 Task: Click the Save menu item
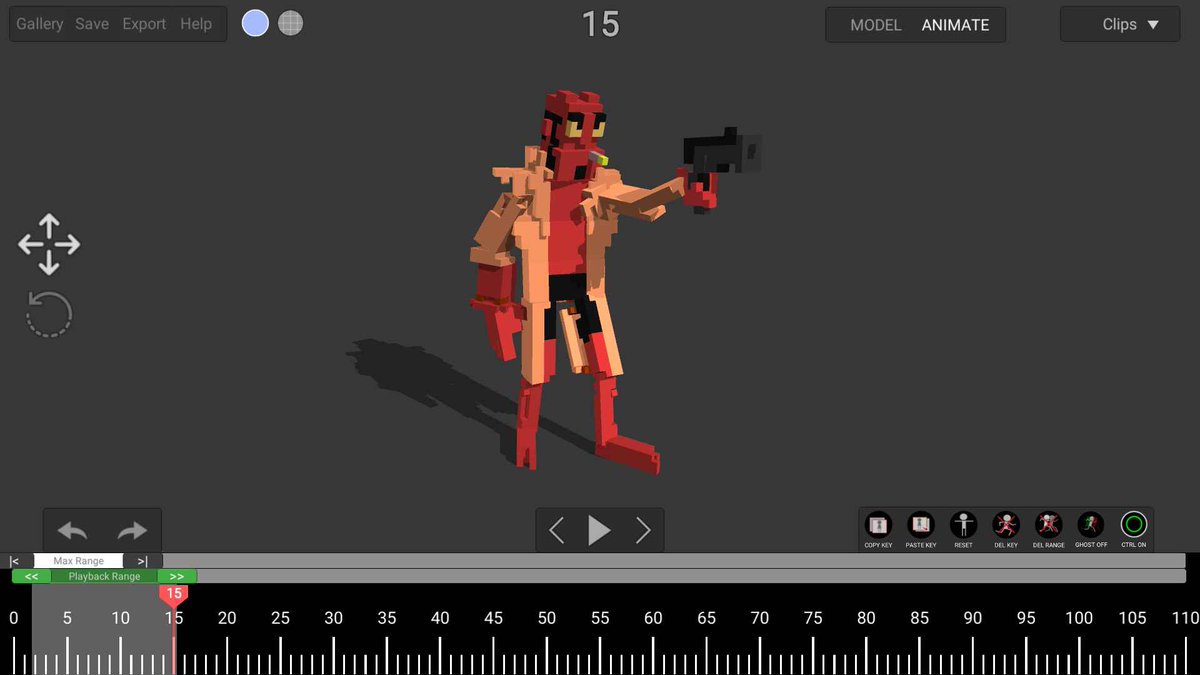point(92,24)
